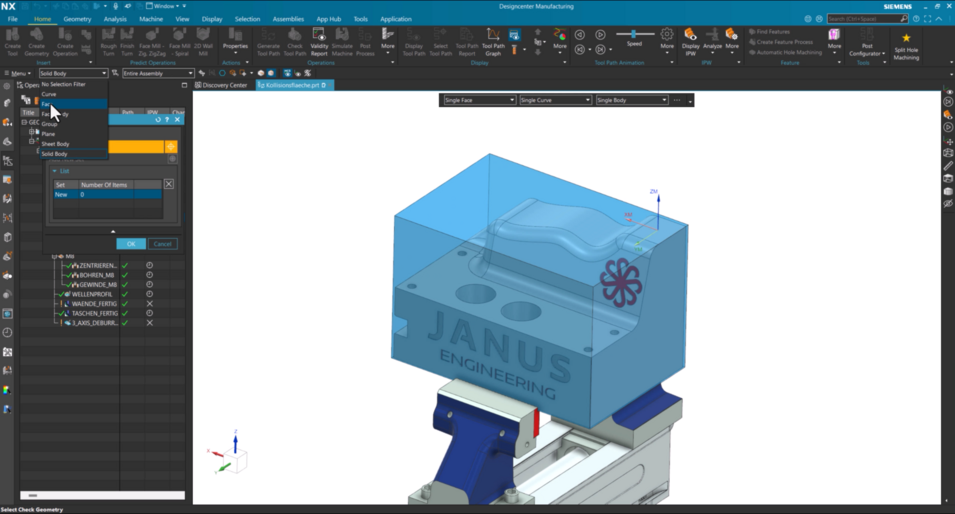
Task: Open the Solid Body selection filter dropdown
Action: 73,73
